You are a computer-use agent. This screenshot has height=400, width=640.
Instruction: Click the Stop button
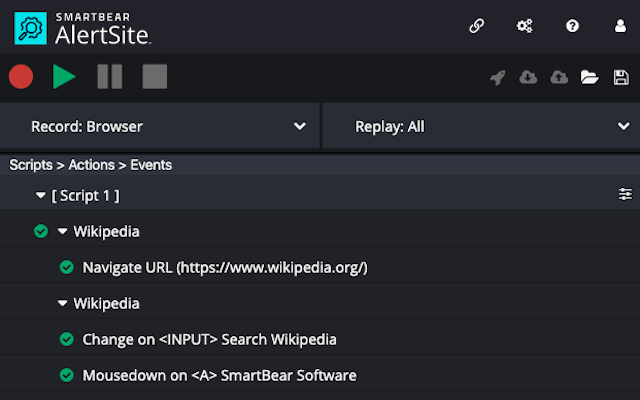pos(154,77)
